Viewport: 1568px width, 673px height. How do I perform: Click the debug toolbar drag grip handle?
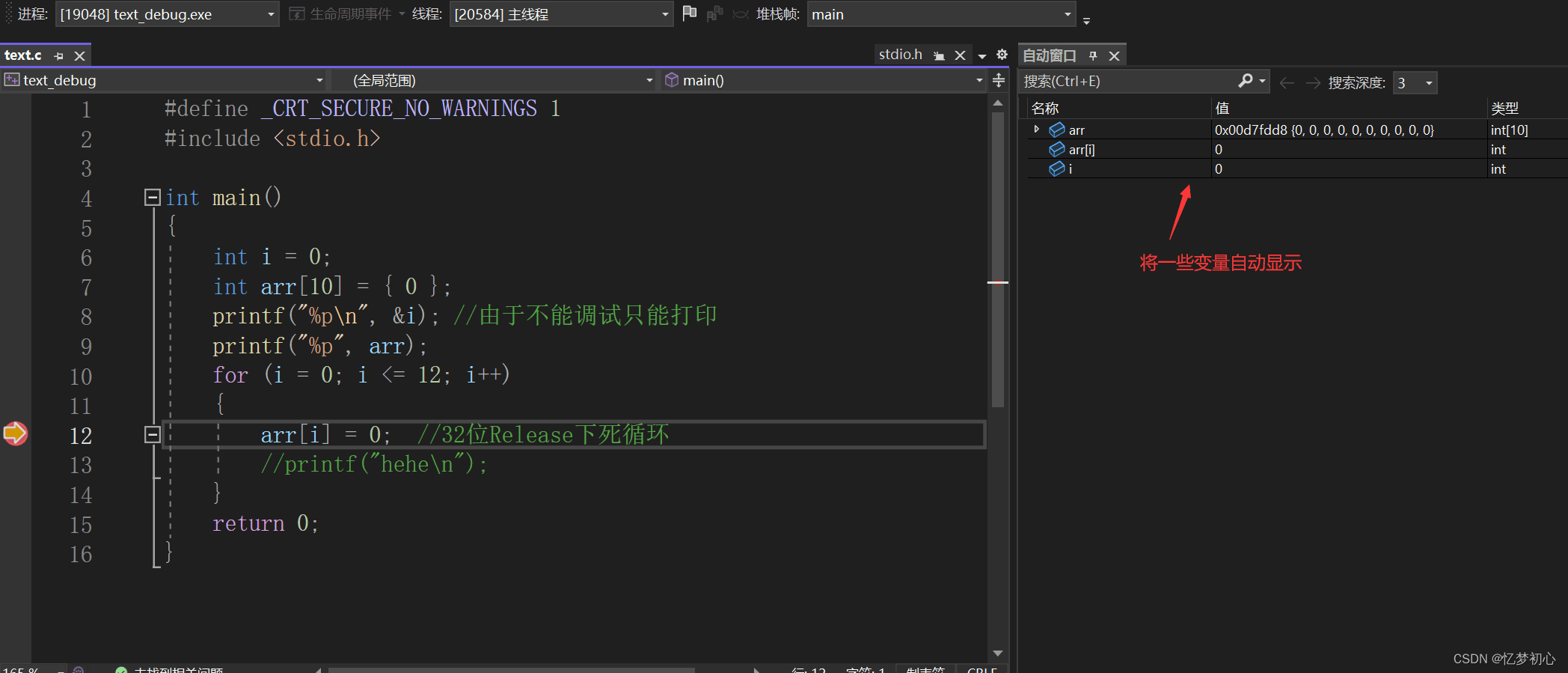8,13
